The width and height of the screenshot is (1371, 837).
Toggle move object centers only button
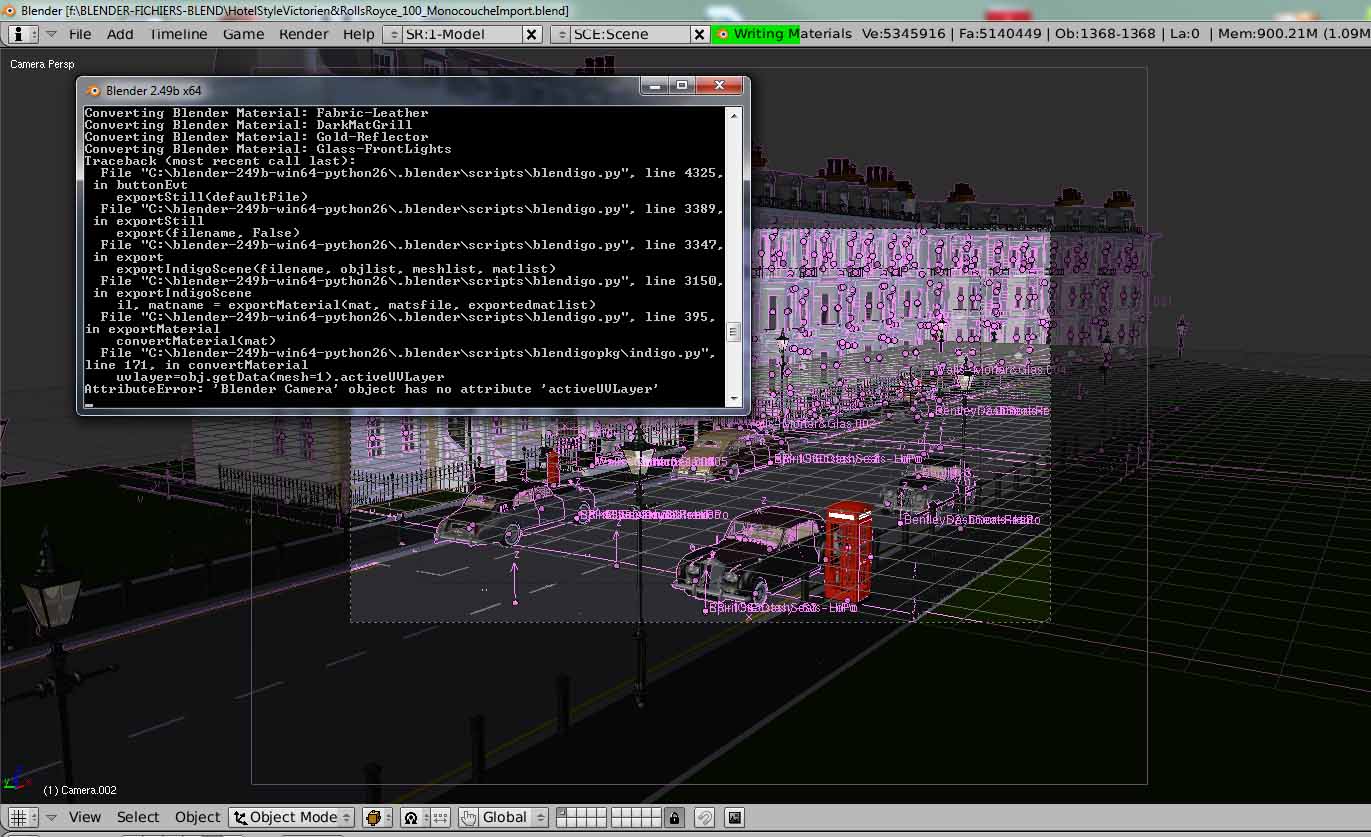pos(441,817)
